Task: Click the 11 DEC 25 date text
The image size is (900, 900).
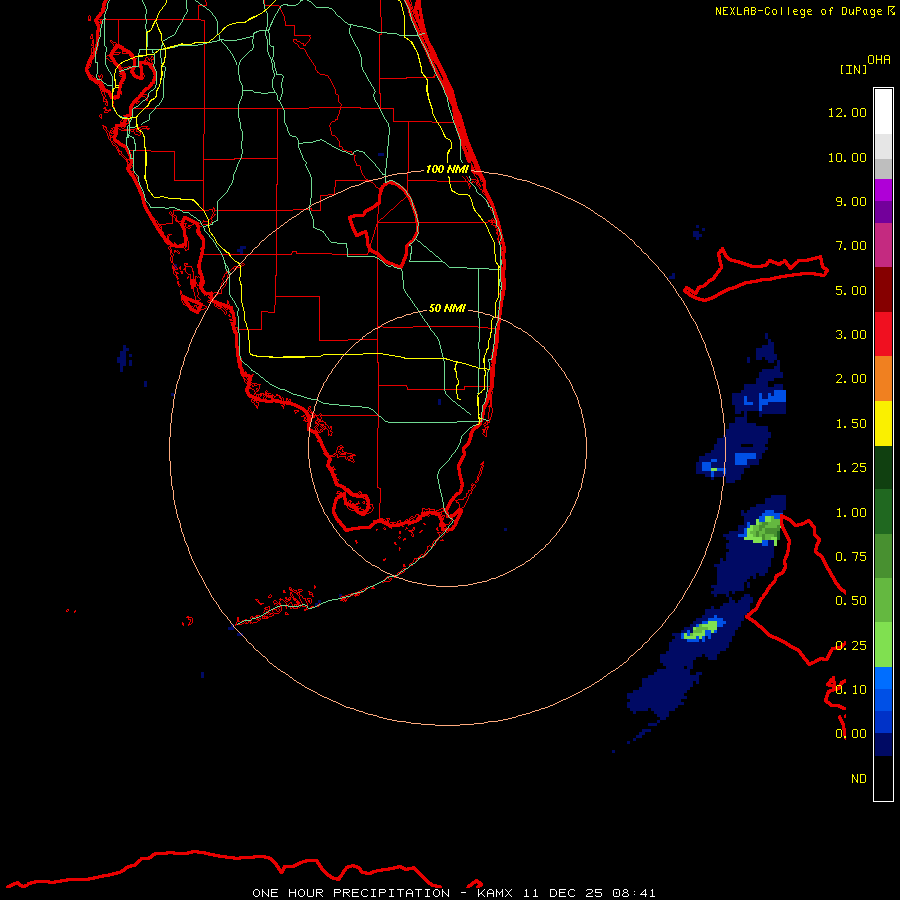Action: (564, 893)
